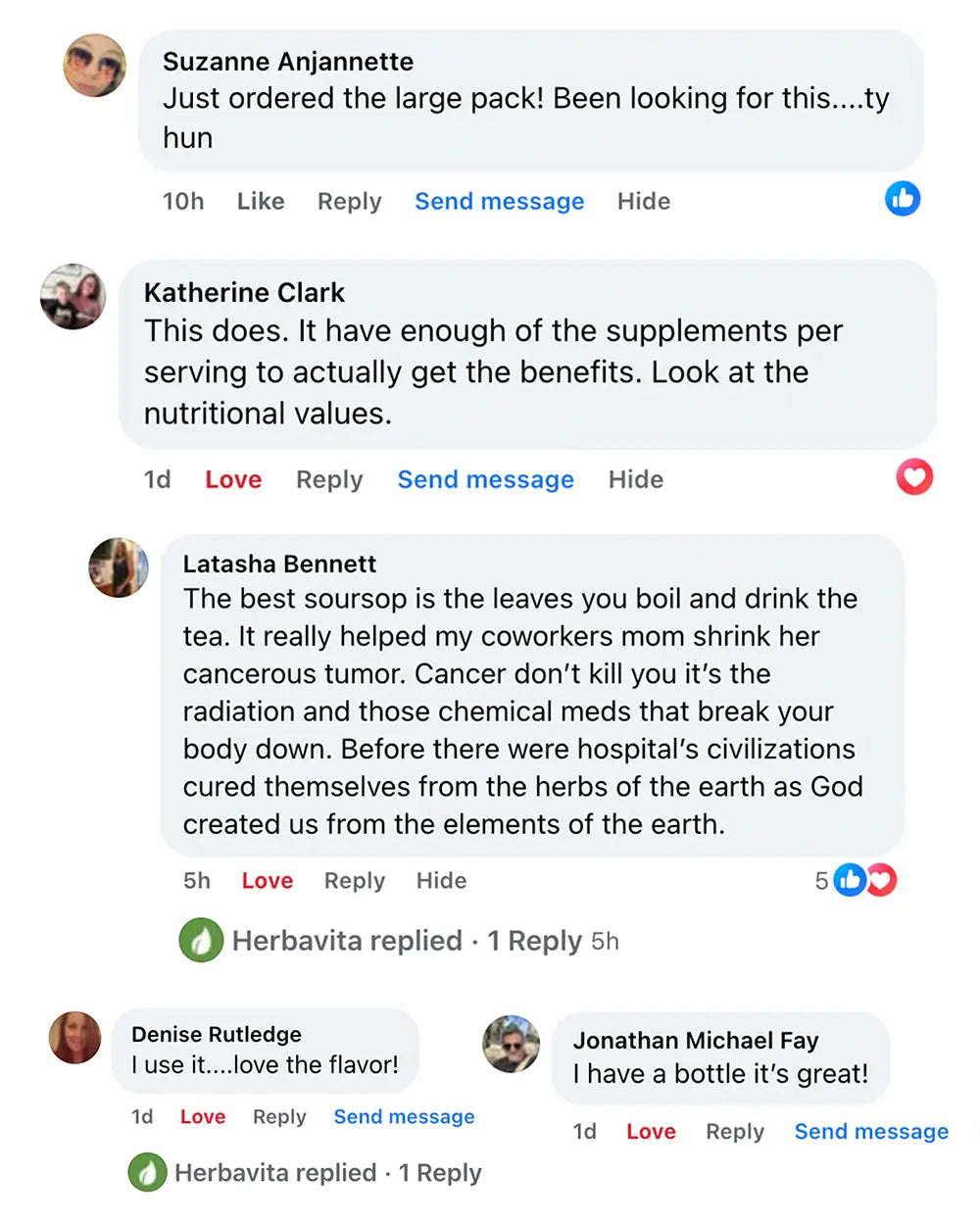
Task: Hide Suzanne Anjannette's comment
Action: (x=644, y=201)
